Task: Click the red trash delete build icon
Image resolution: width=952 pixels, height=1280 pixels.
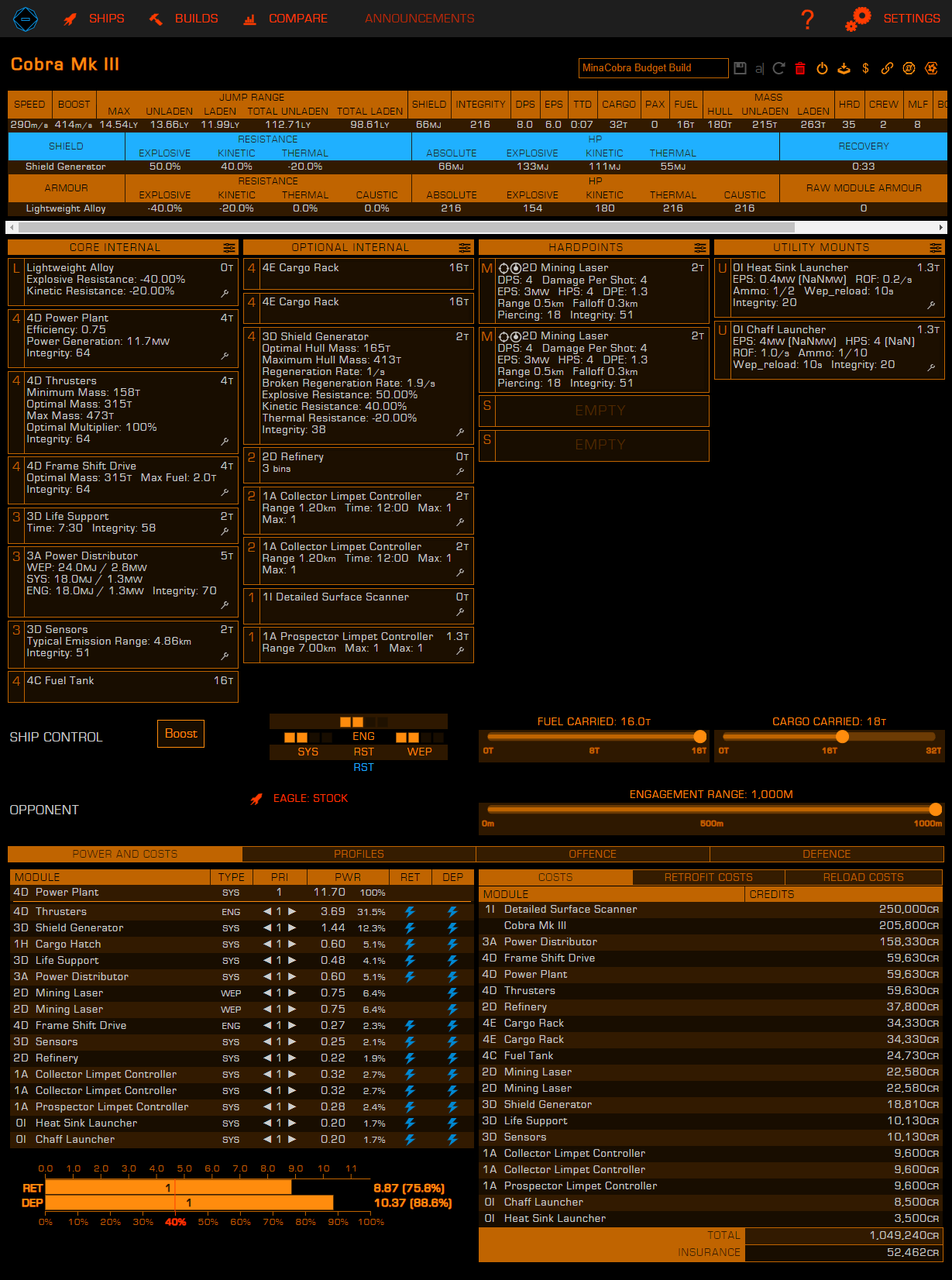Action: pyautogui.click(x=800, y=68)
